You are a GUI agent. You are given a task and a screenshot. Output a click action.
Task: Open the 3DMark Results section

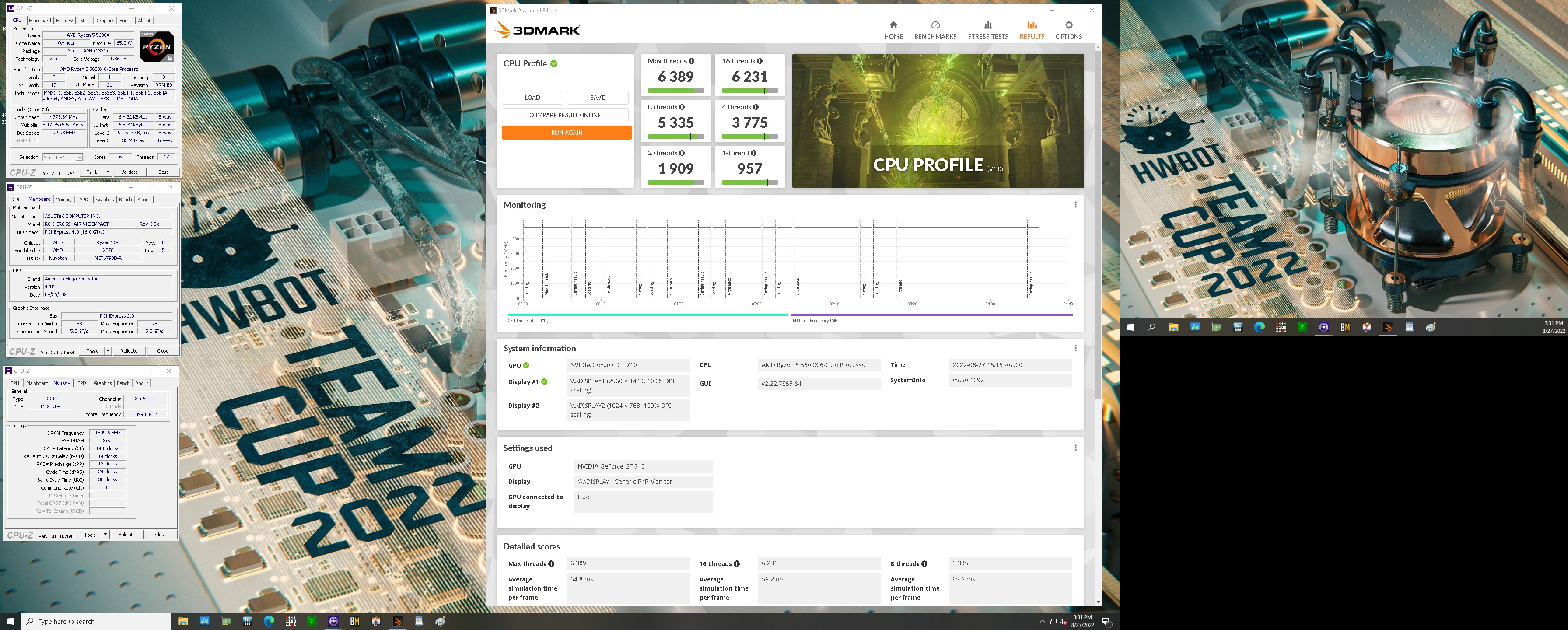(1032, 29)
